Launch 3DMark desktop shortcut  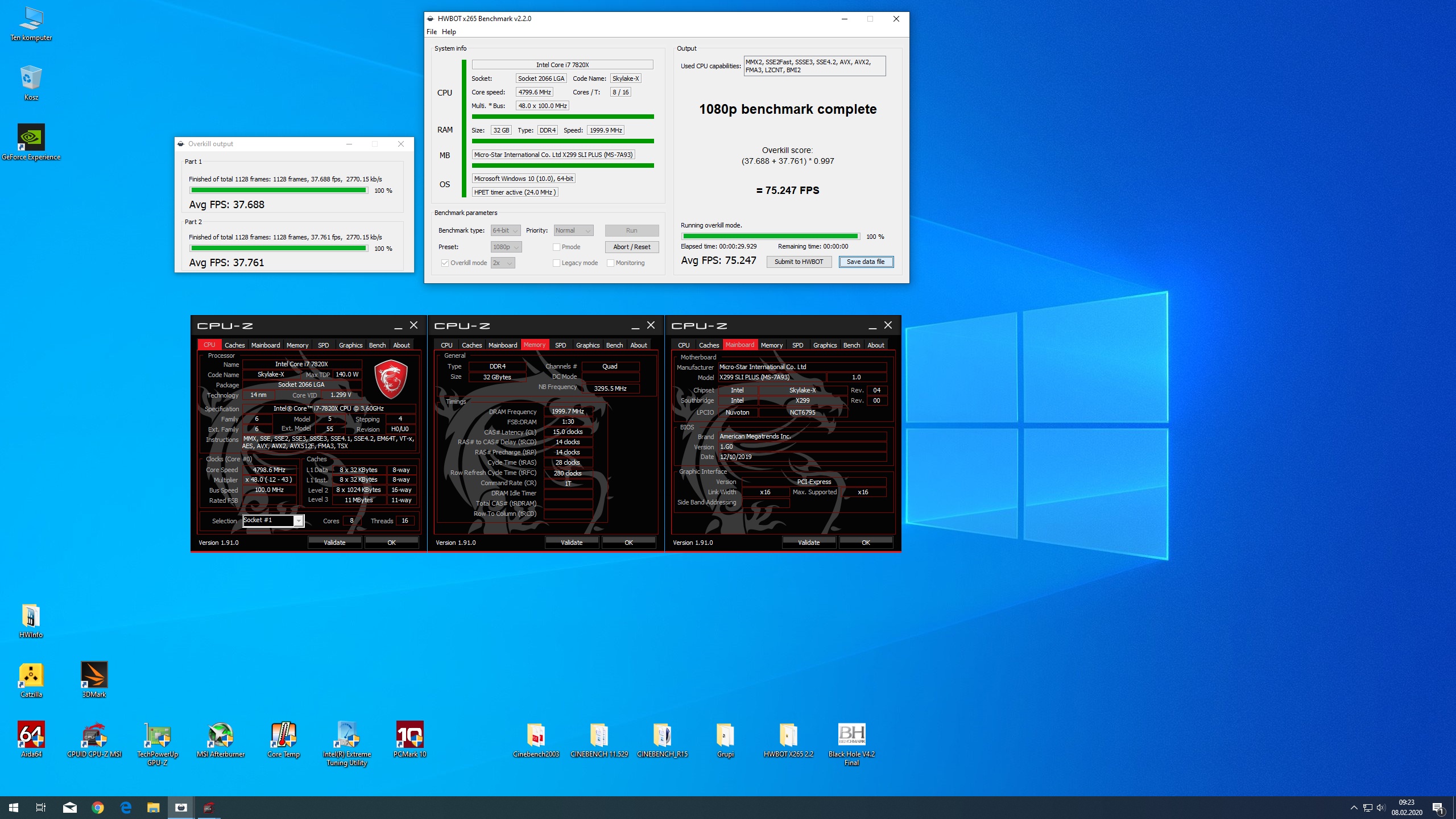(x=94, y=680)
